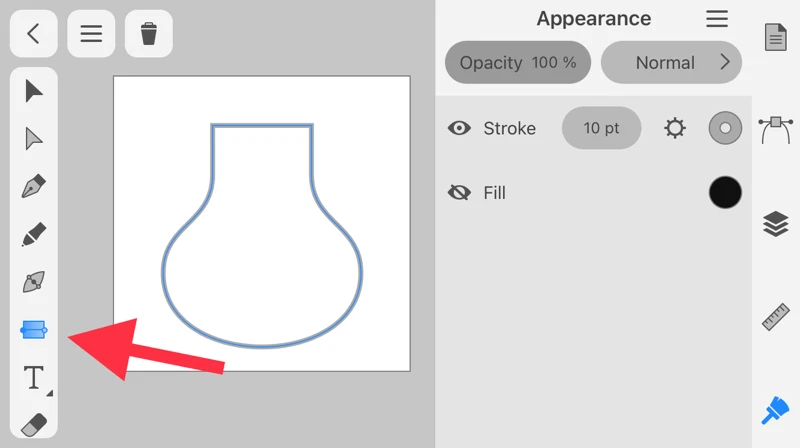
Task: Go back with the chevron button
Action: pyautogui.click(x=33, y=34)
